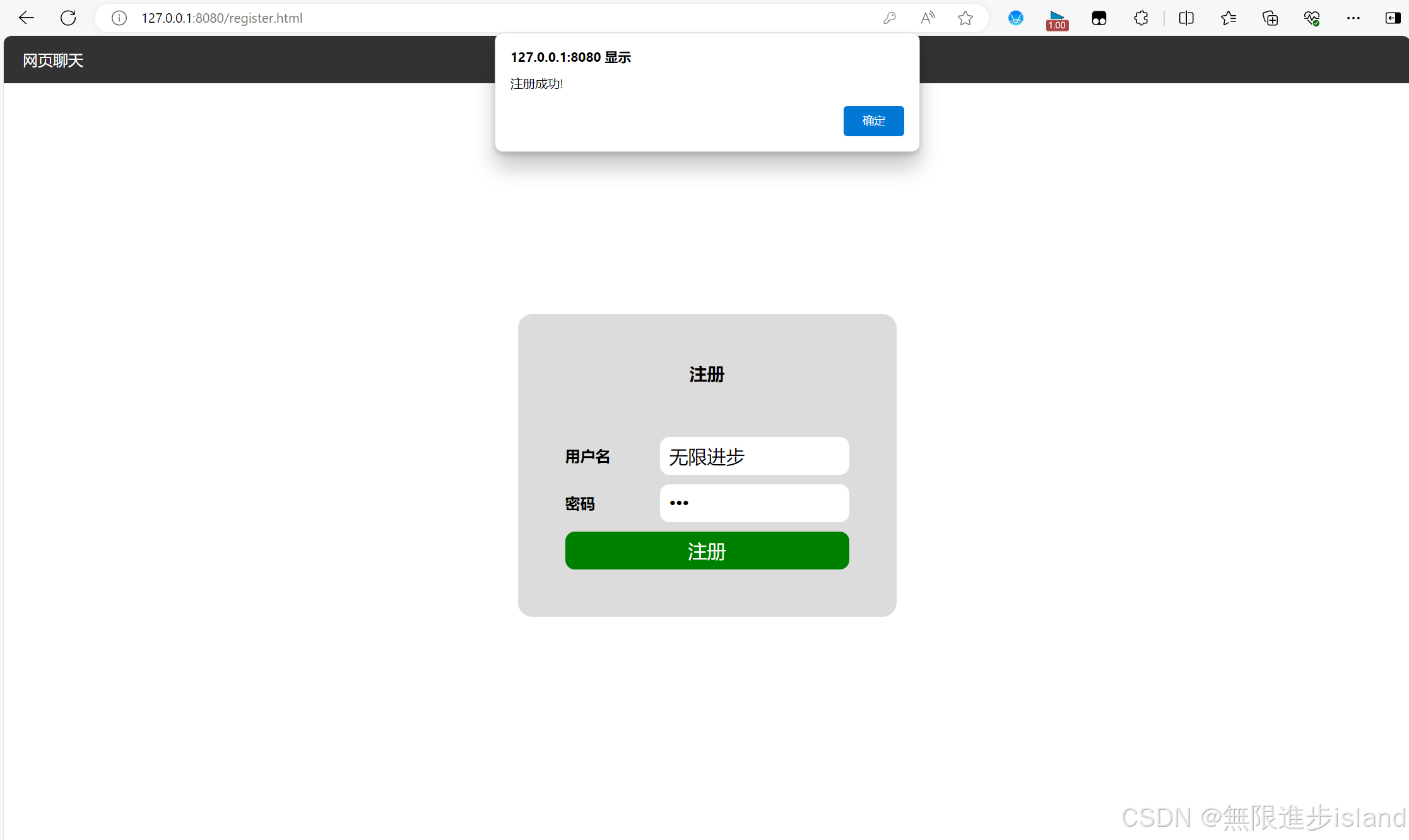
Task: Open the saved passwords key icon
Action: coord(890,18)
